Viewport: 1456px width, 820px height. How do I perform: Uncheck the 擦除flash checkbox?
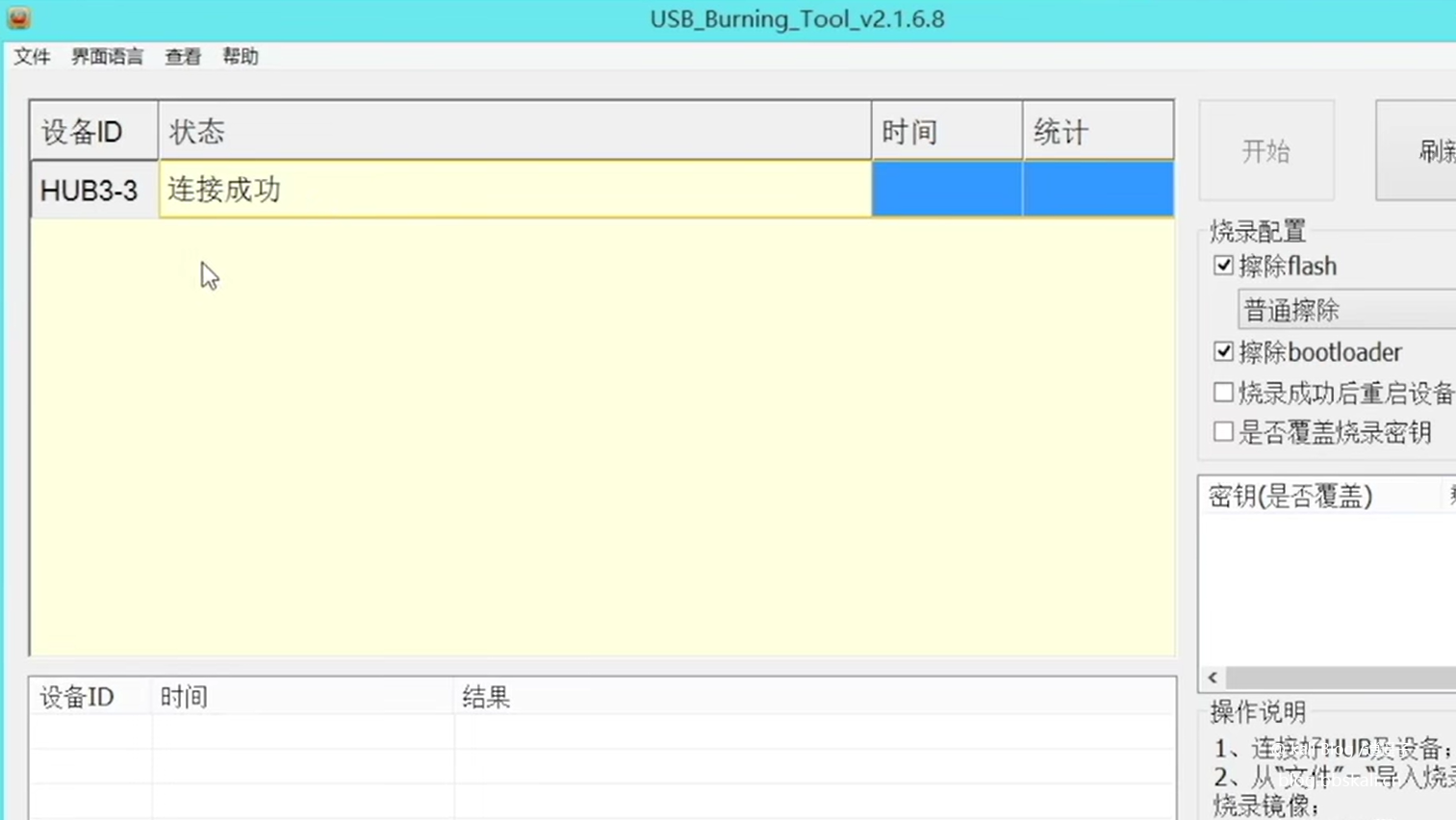pos(1223,266)
